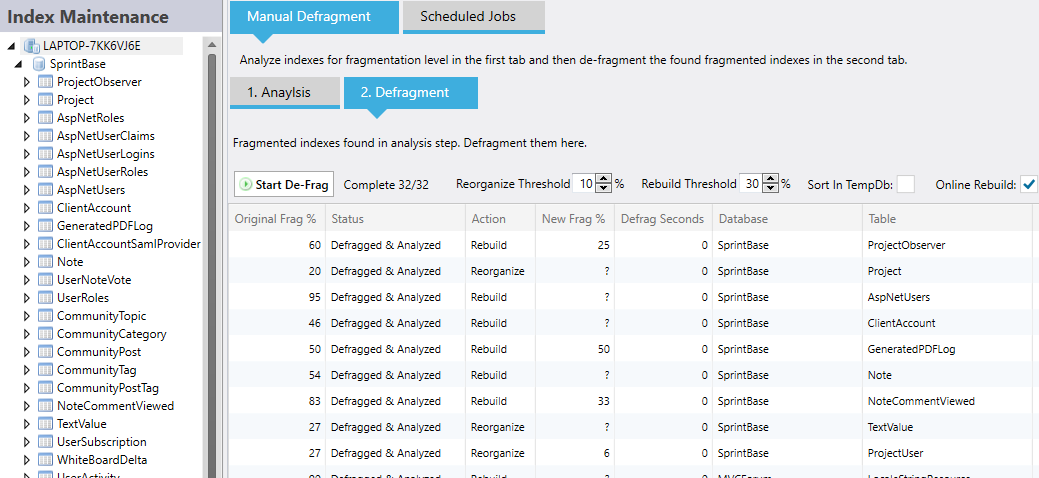Select the ProjectUser row in grid
Screen dimensions: 1039x478
click(631, 453)
